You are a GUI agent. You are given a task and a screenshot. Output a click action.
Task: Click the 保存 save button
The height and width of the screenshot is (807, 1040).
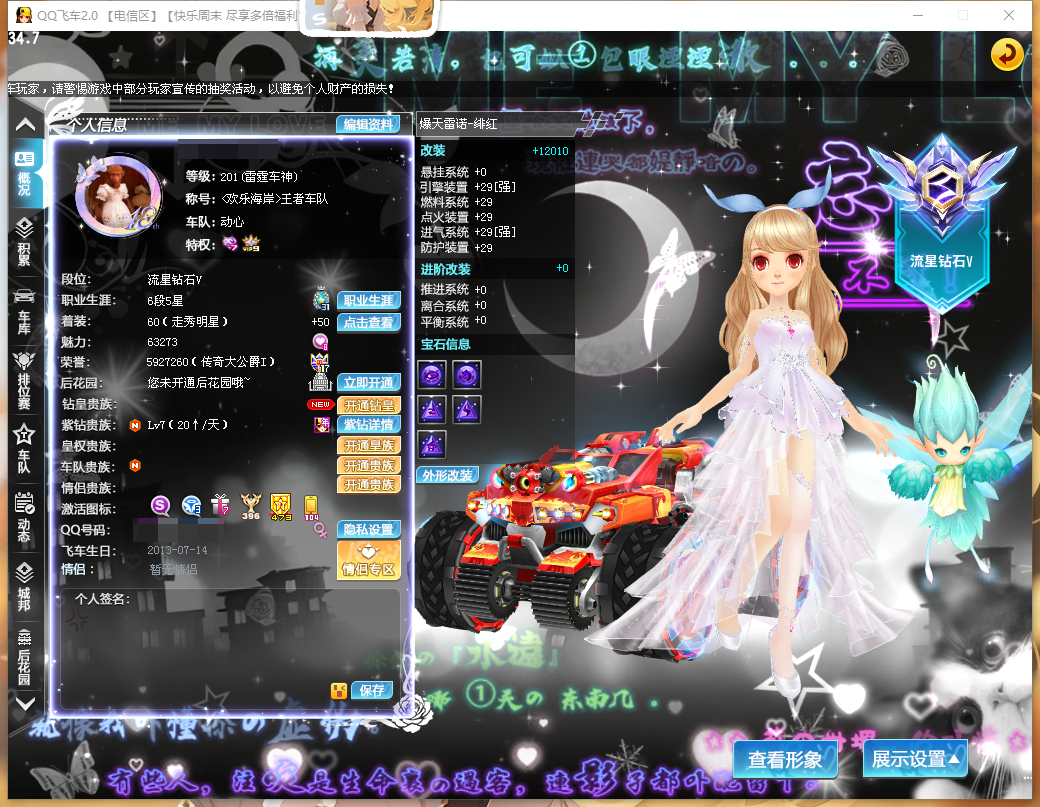coord(372,690)
